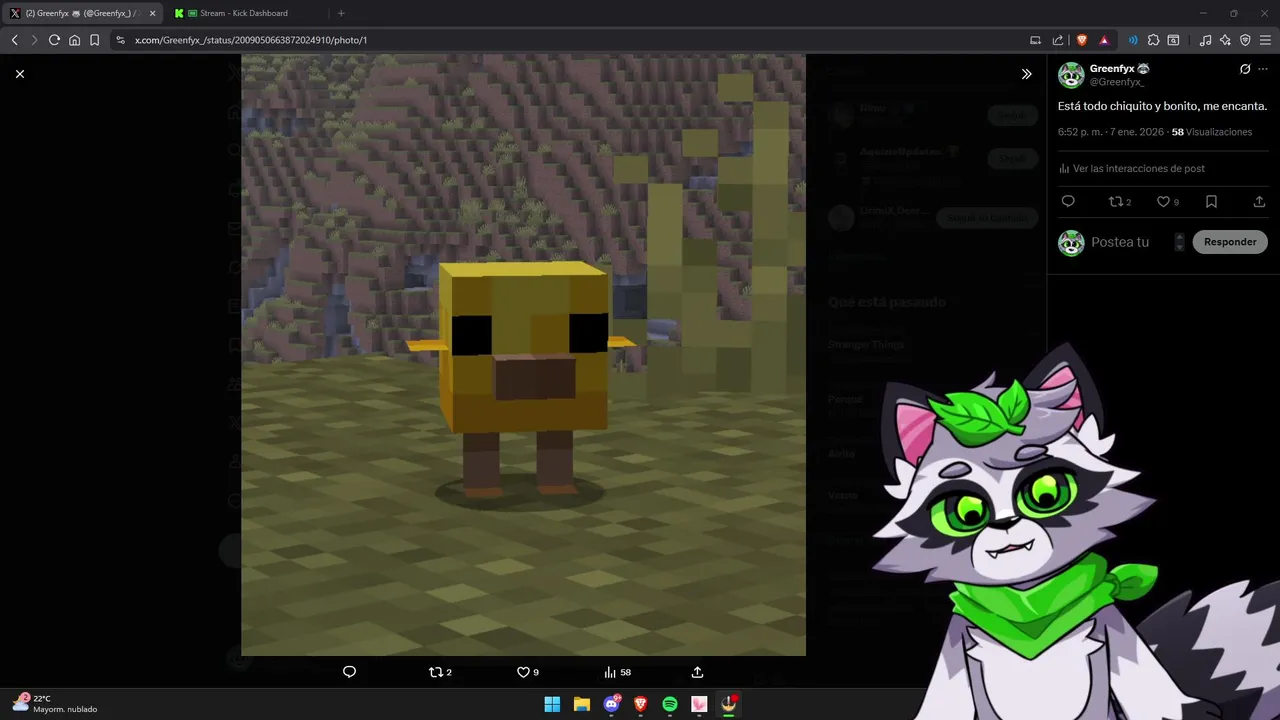Click the Brave taskbar icon
The width and height of the screenshot is (1280, 720).
(641, 704)
